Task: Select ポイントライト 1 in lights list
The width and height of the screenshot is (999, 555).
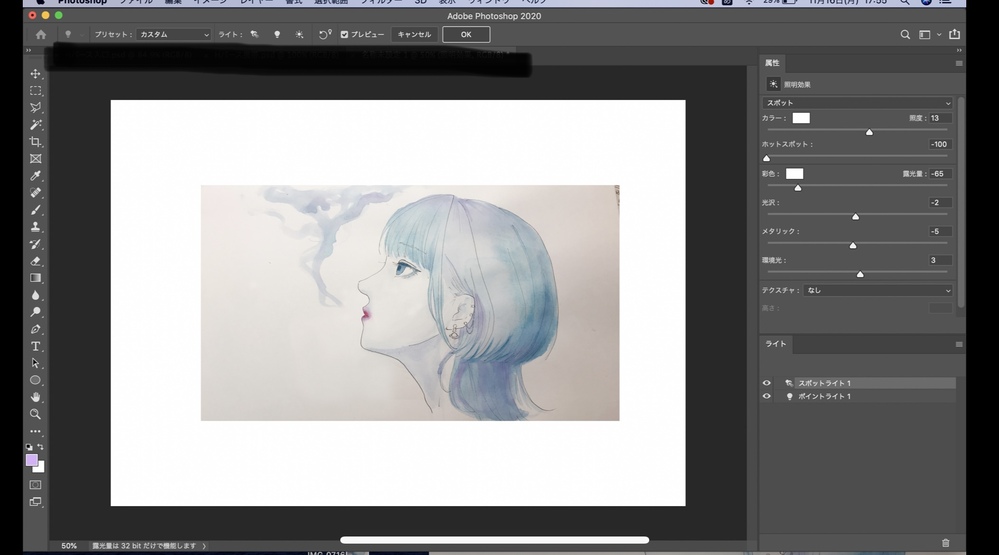Action: coord(870,396)
